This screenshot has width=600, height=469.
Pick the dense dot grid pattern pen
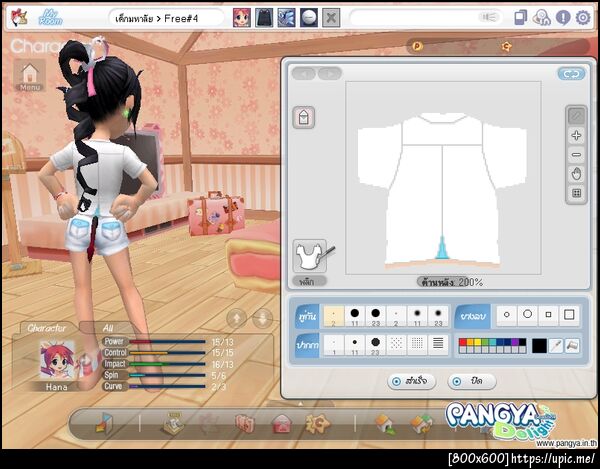click(417, 345)
